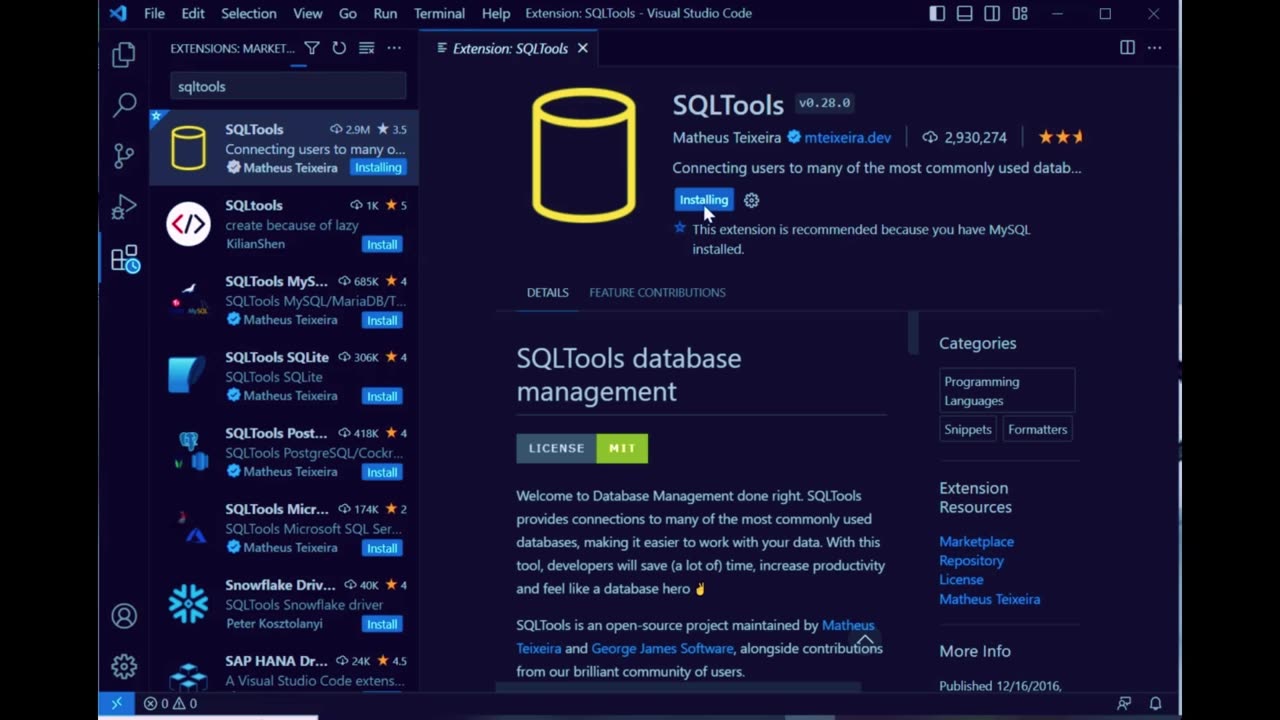The image size is (1280, 720).
Task: Open the Run menu
Action: 385,13
